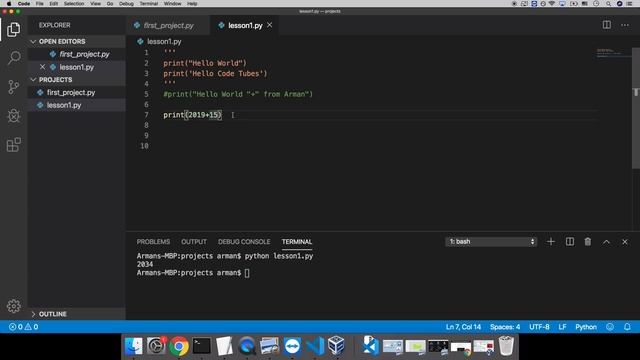Open Terminal app from the Dock
The width and height of the screenshot is (640, 360).
click(202, 346)
